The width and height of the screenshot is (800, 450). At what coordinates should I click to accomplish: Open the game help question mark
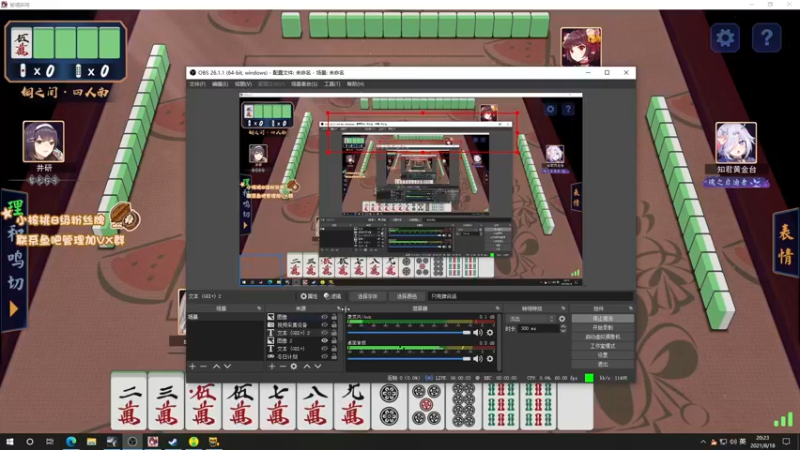click(766, 37)
